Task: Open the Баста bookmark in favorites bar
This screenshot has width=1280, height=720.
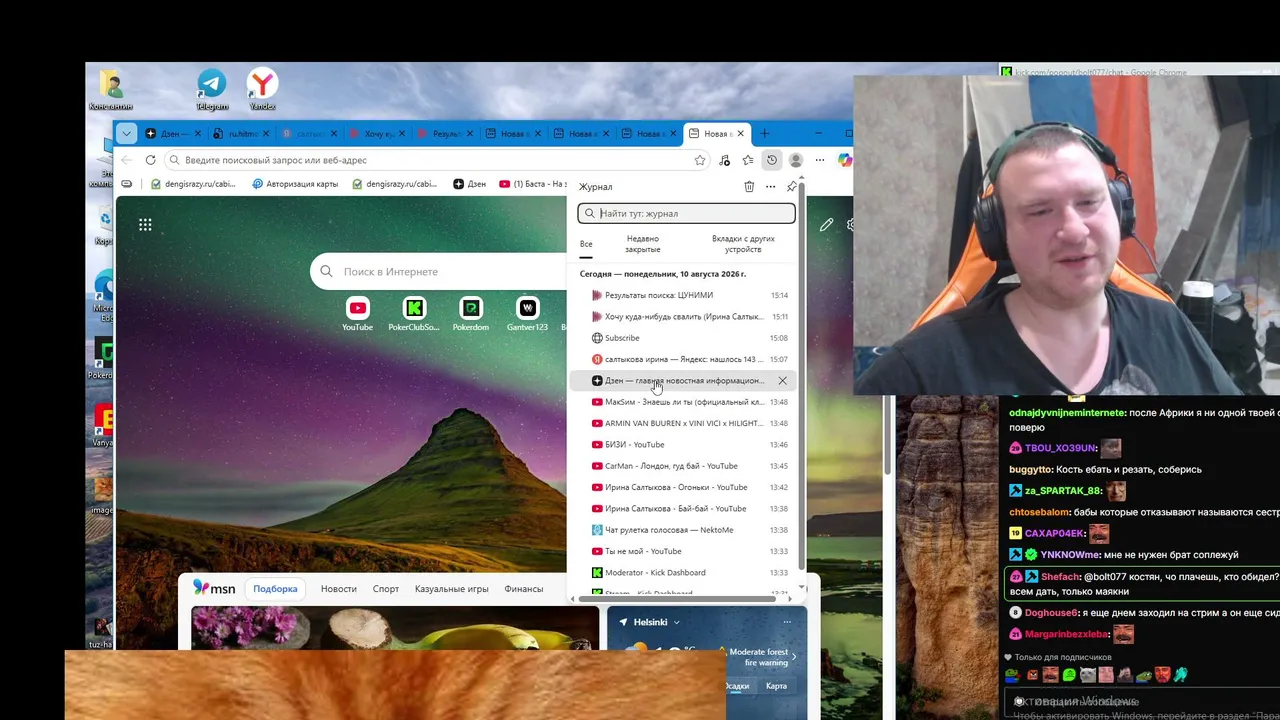Action: click(533, 184)
